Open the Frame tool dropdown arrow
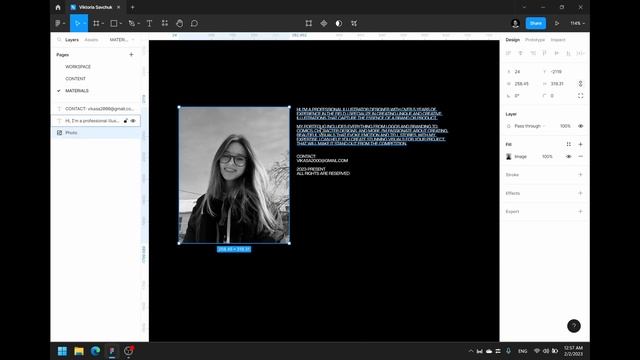 click(102, 24)
